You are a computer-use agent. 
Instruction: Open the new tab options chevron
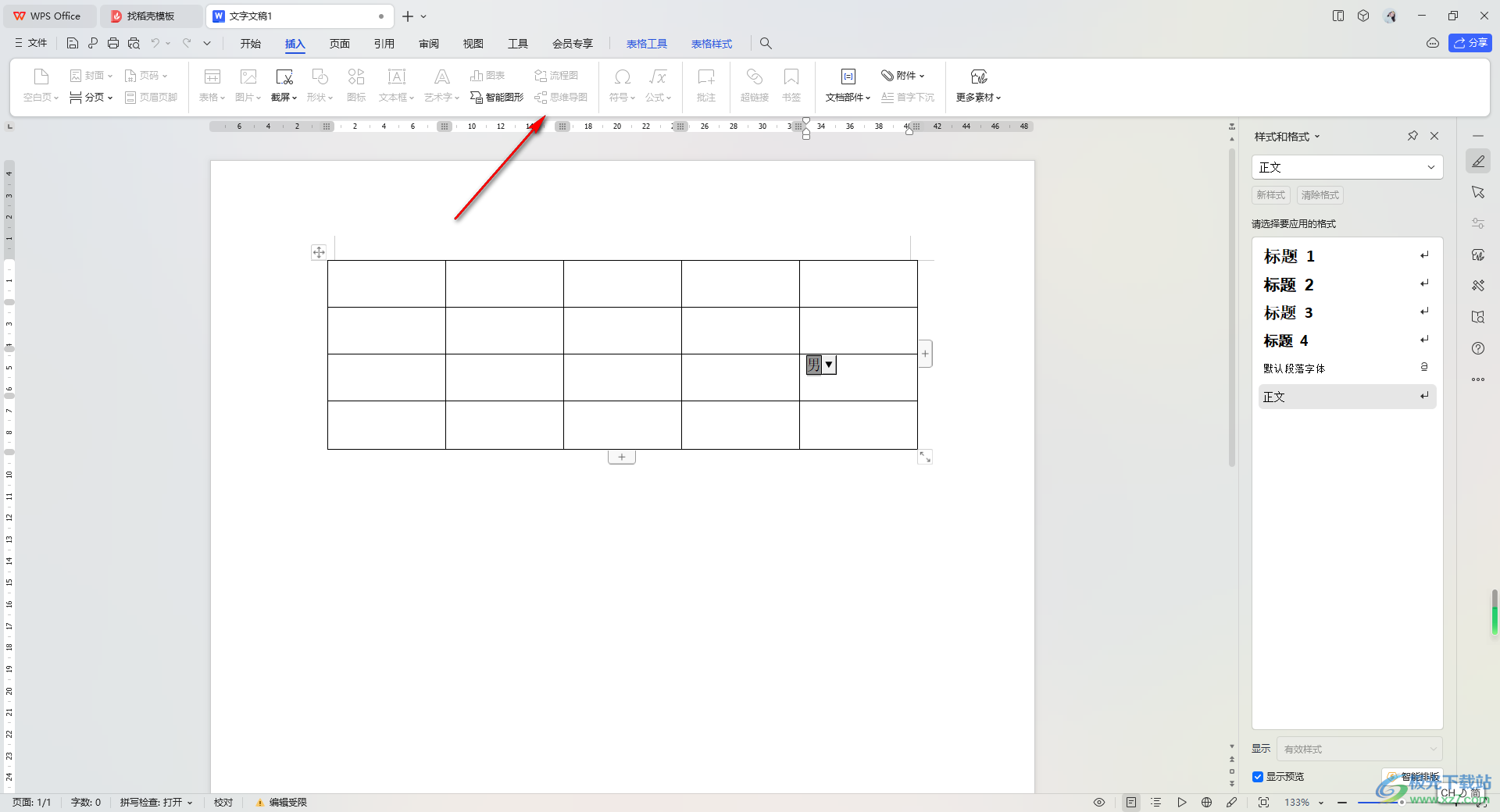click(423, 16)
